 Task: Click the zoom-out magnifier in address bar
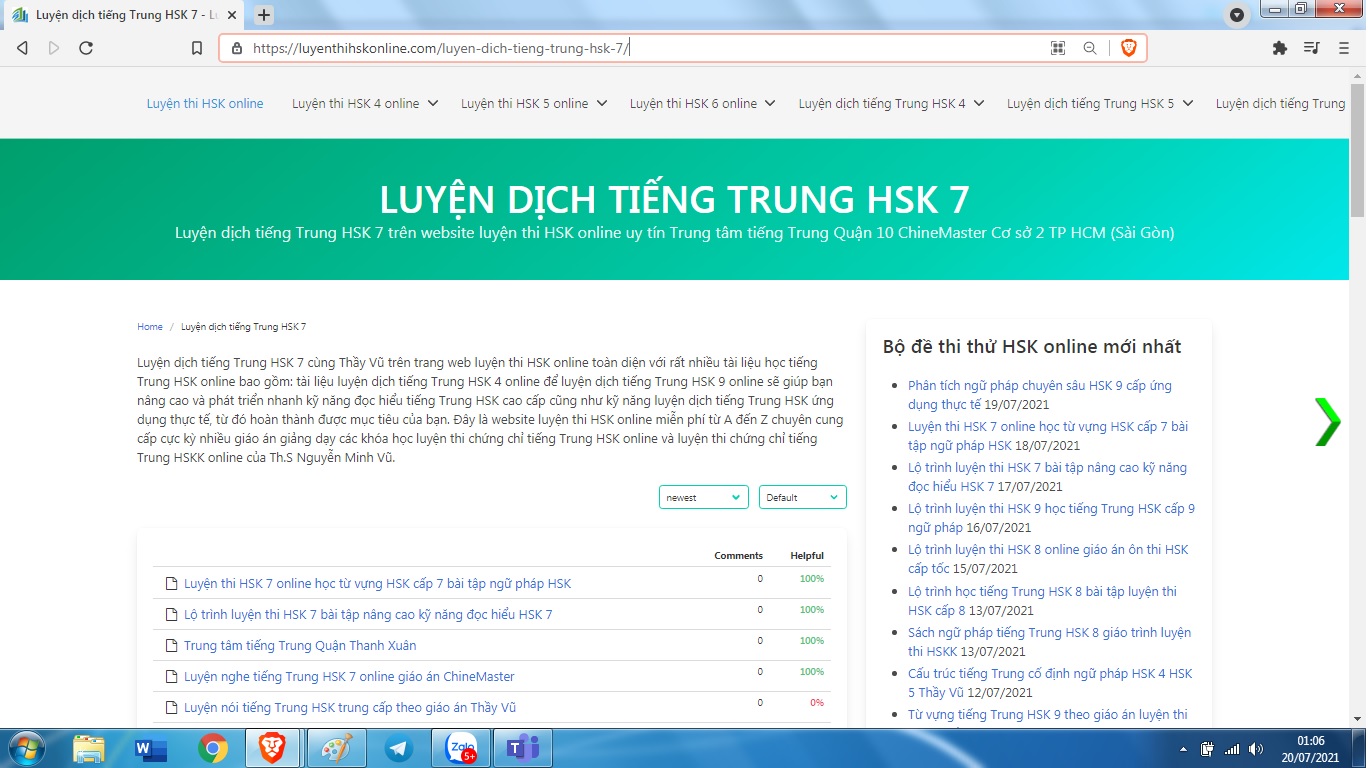(x=1090, y=48)
